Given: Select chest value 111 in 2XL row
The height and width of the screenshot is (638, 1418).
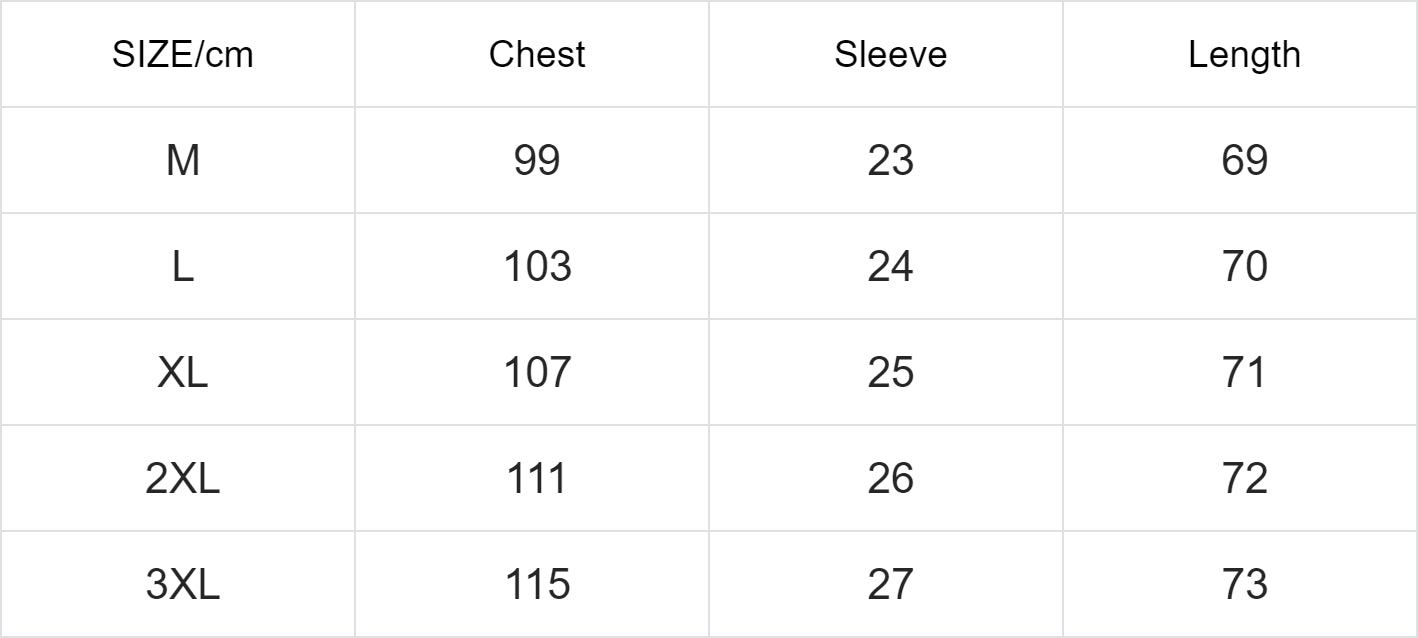Looking at the screenshot, I should click(x=537, y=479).
